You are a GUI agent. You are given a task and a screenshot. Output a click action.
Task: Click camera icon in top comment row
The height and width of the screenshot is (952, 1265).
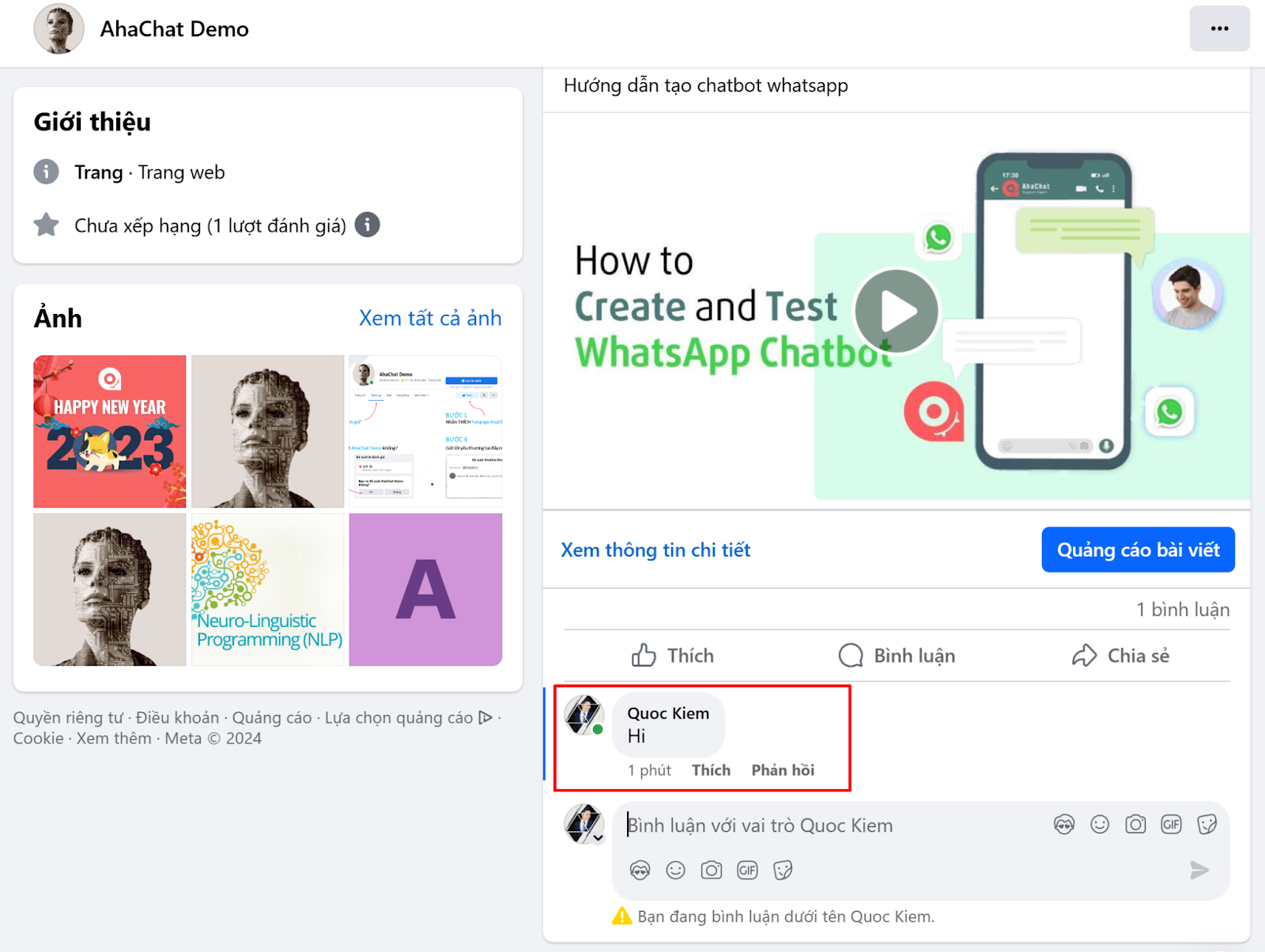1135,825
